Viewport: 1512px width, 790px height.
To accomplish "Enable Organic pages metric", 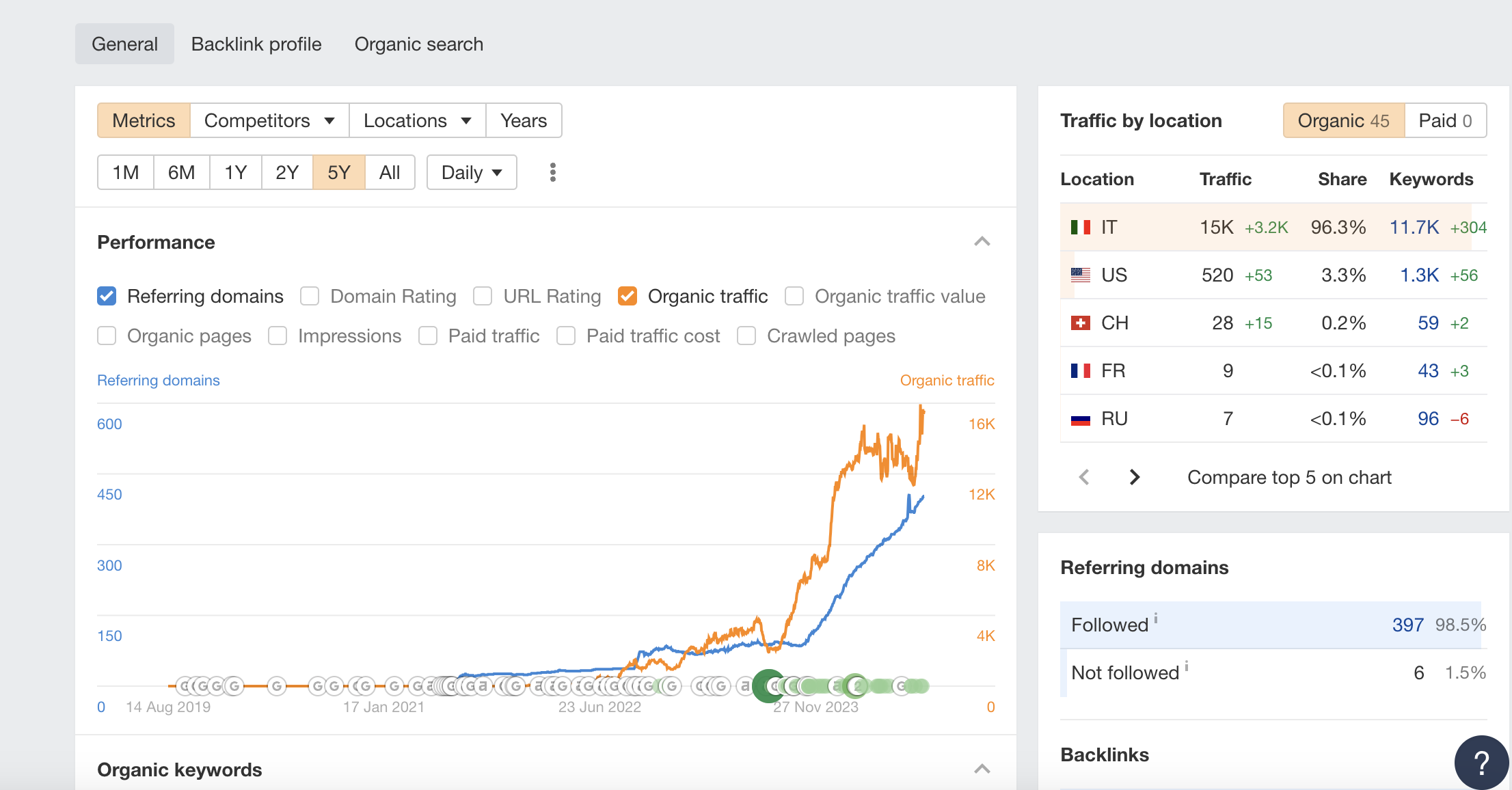I will pyautogui.click(x=107, y=336).
